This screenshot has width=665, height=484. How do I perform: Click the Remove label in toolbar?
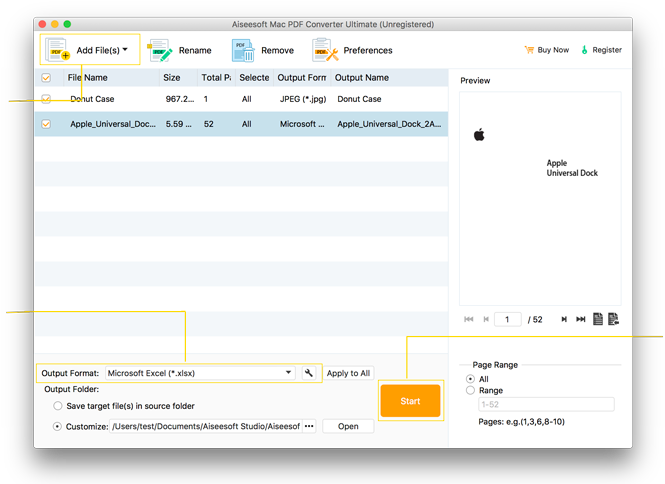coord(277,50)
